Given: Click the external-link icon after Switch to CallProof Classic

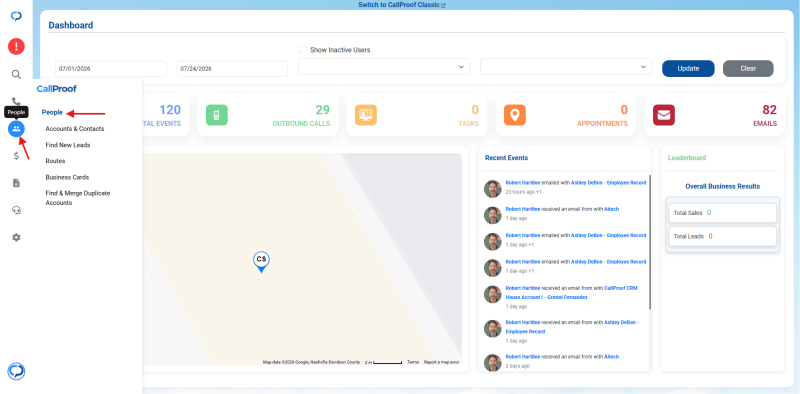Looking at the screenshot, I should coord(443,5).
